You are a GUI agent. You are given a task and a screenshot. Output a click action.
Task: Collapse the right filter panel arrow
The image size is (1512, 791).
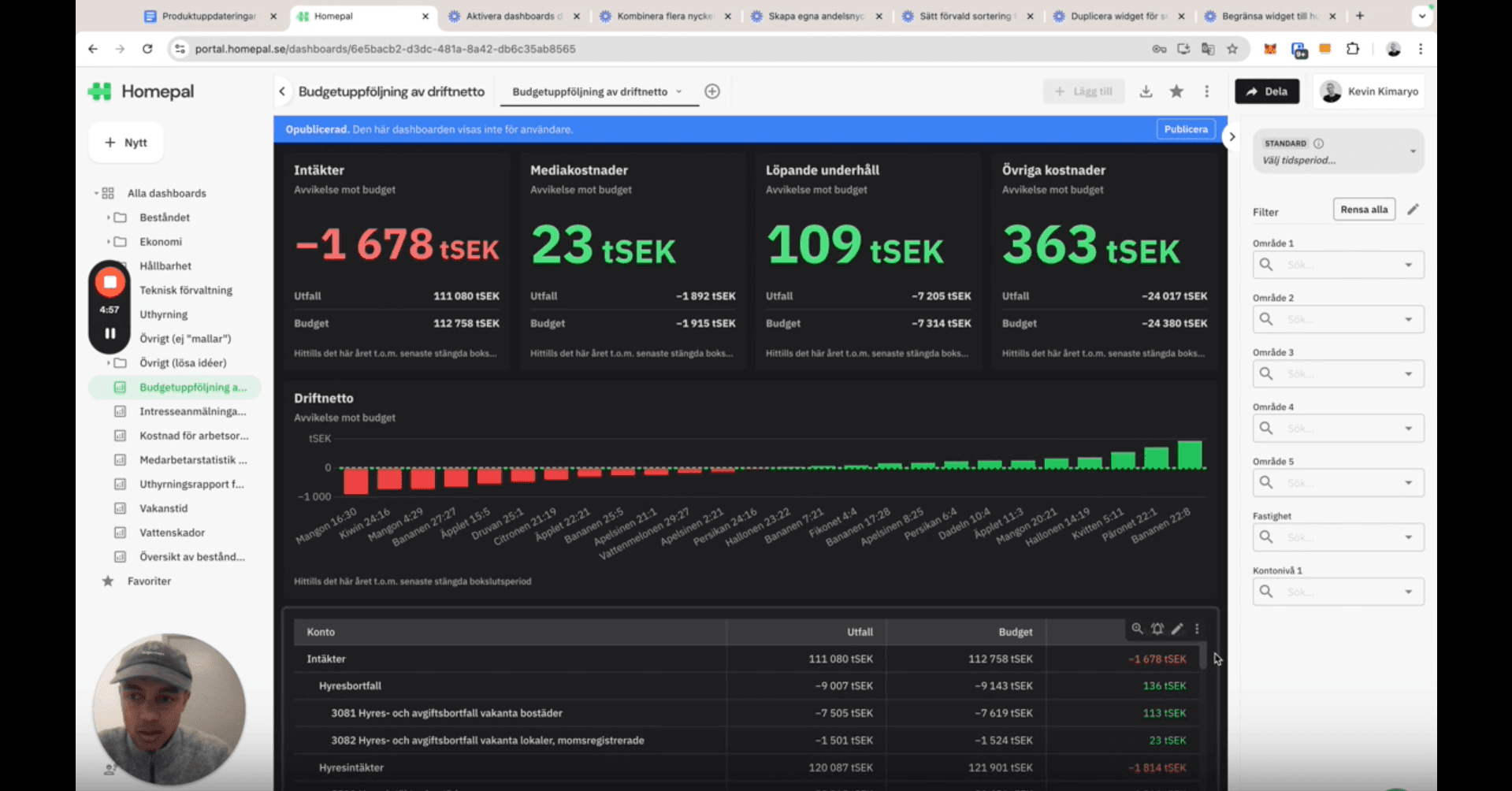[x=1232, y=136]
